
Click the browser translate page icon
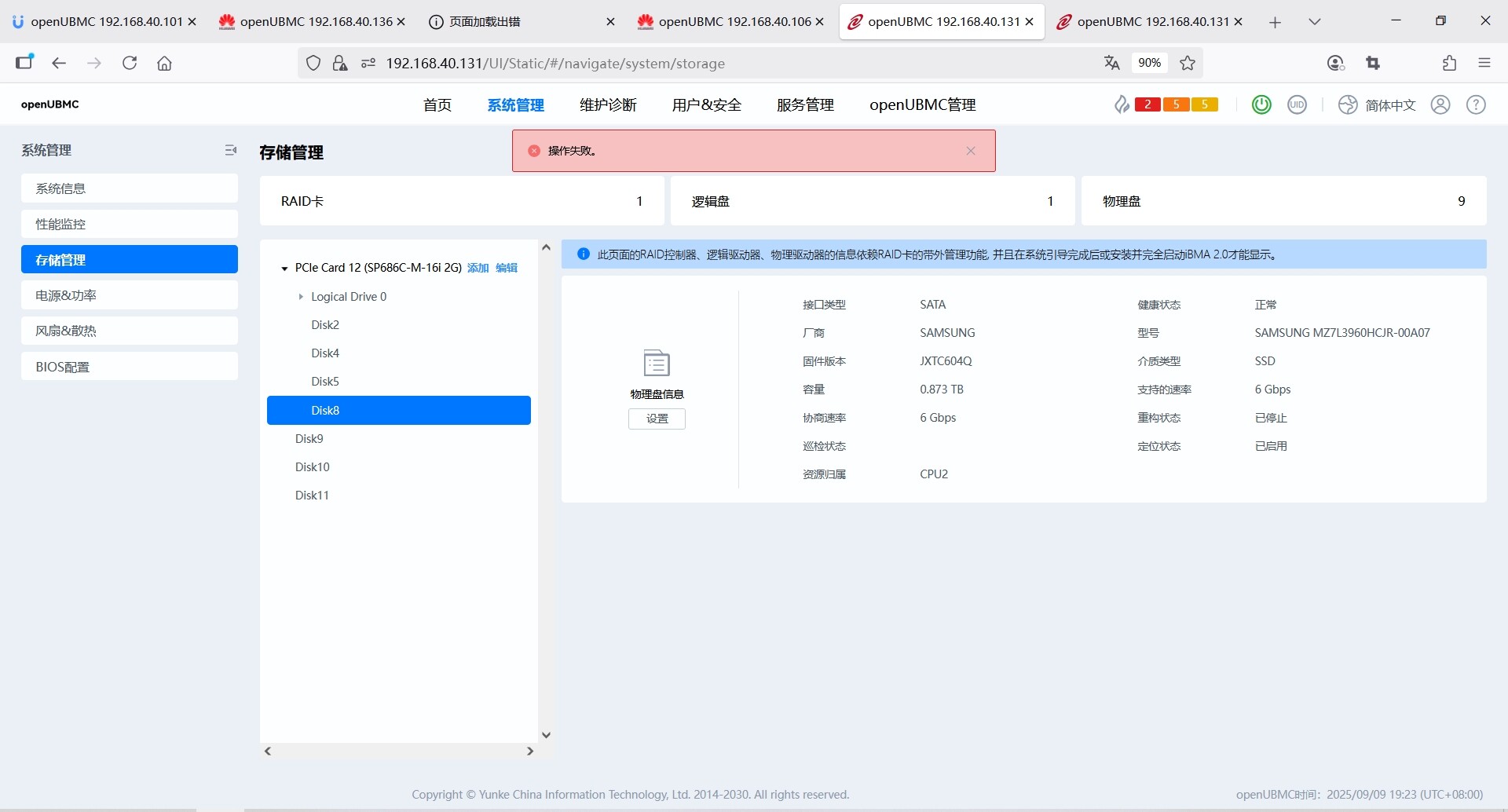(1111, 63)
